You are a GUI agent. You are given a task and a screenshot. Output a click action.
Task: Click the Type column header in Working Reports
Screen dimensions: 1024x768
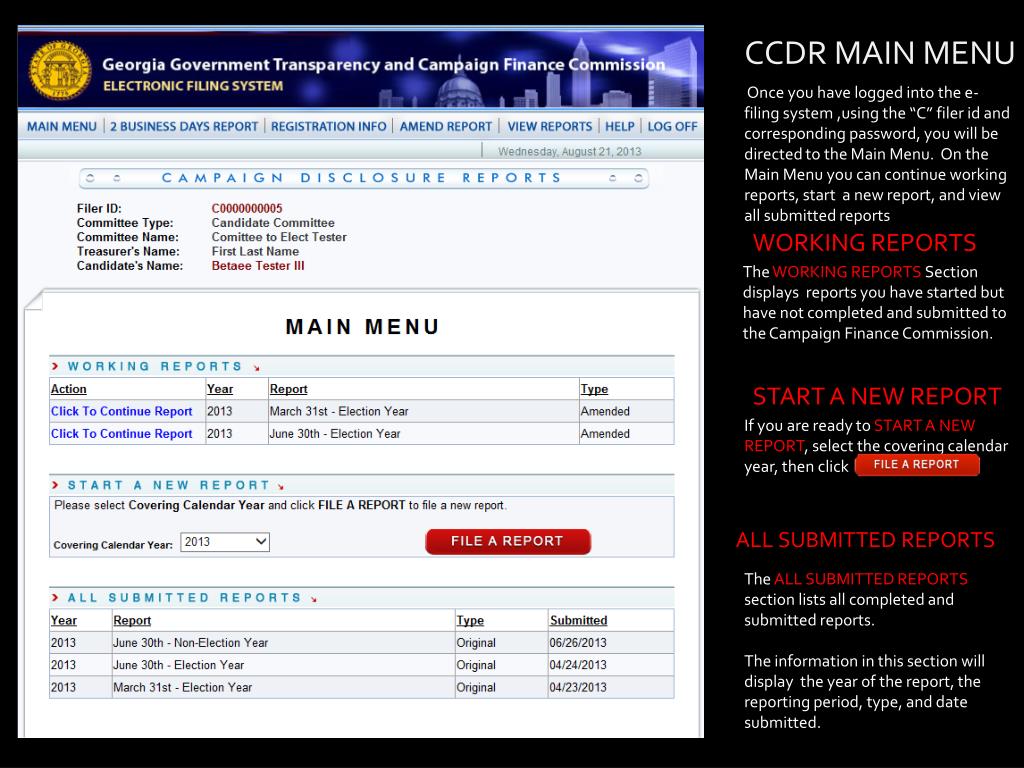pos(594,389)
